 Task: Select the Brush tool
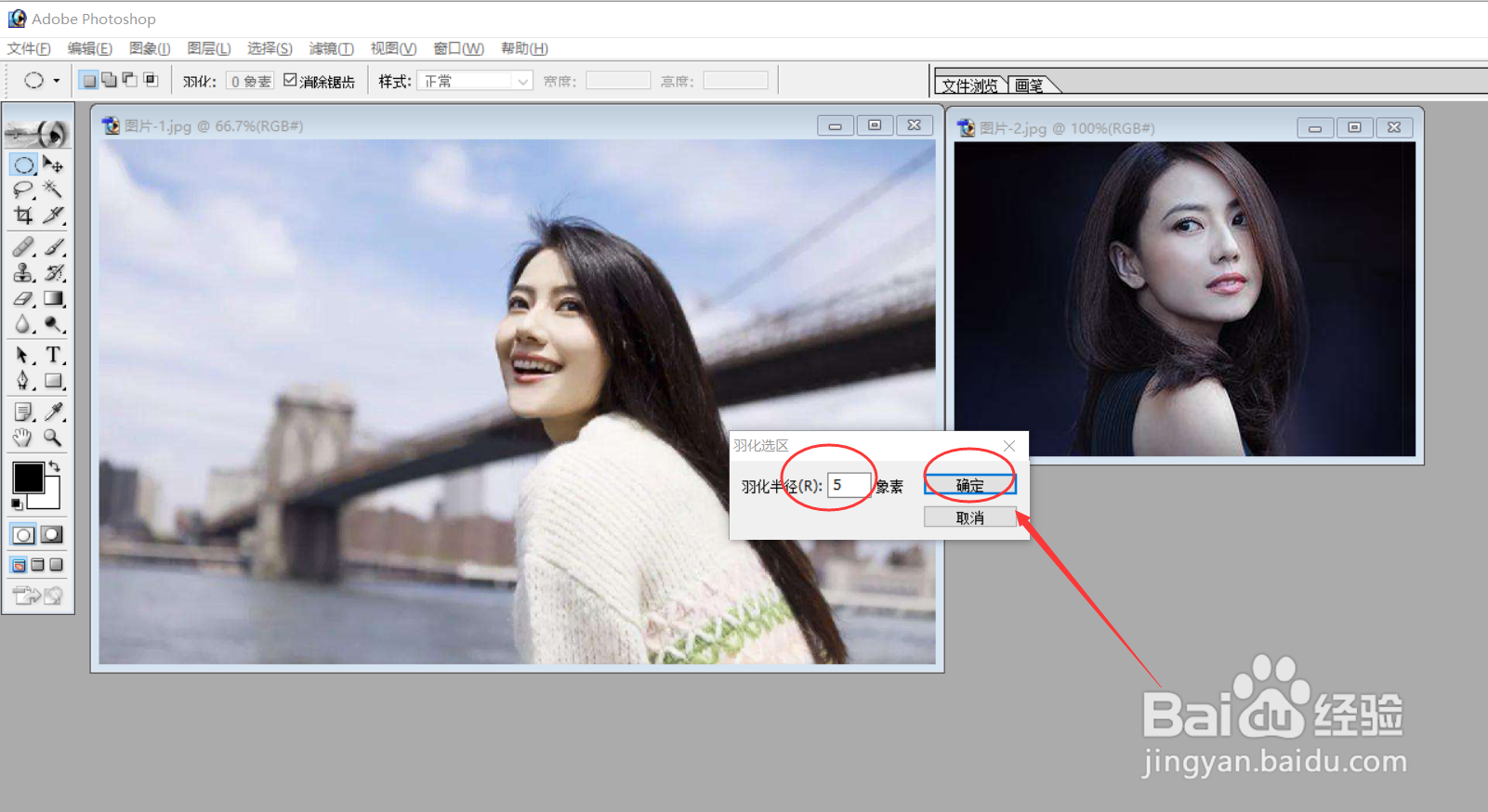53,247
